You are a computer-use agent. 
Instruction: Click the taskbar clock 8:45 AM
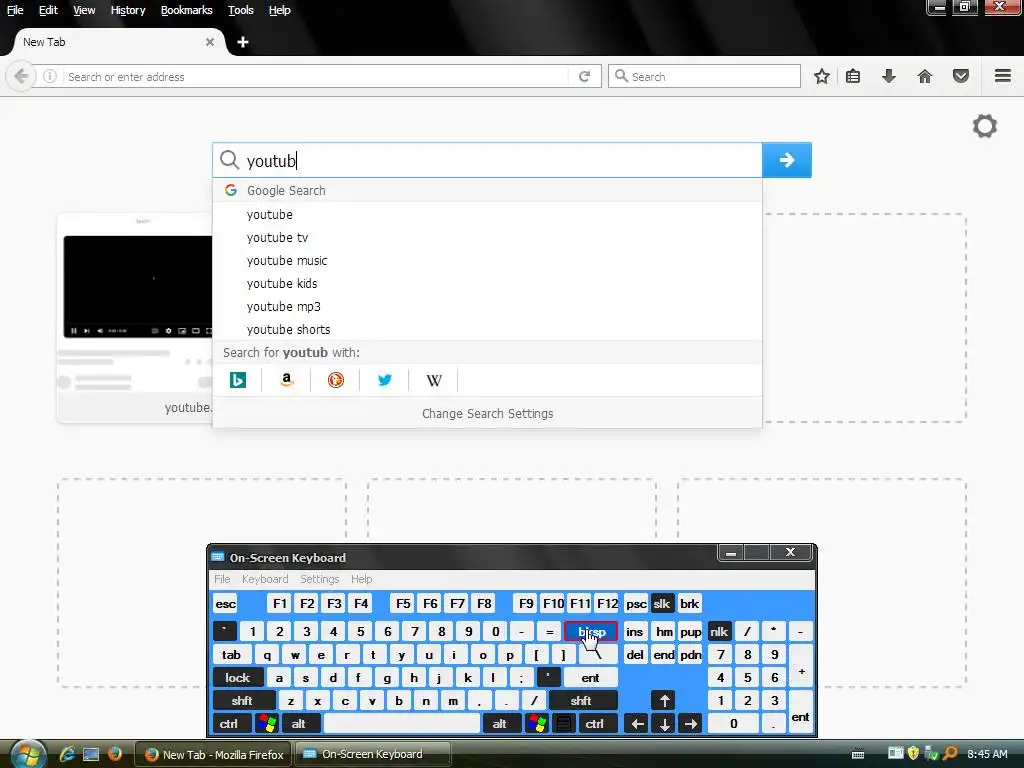tap(987, 754)
